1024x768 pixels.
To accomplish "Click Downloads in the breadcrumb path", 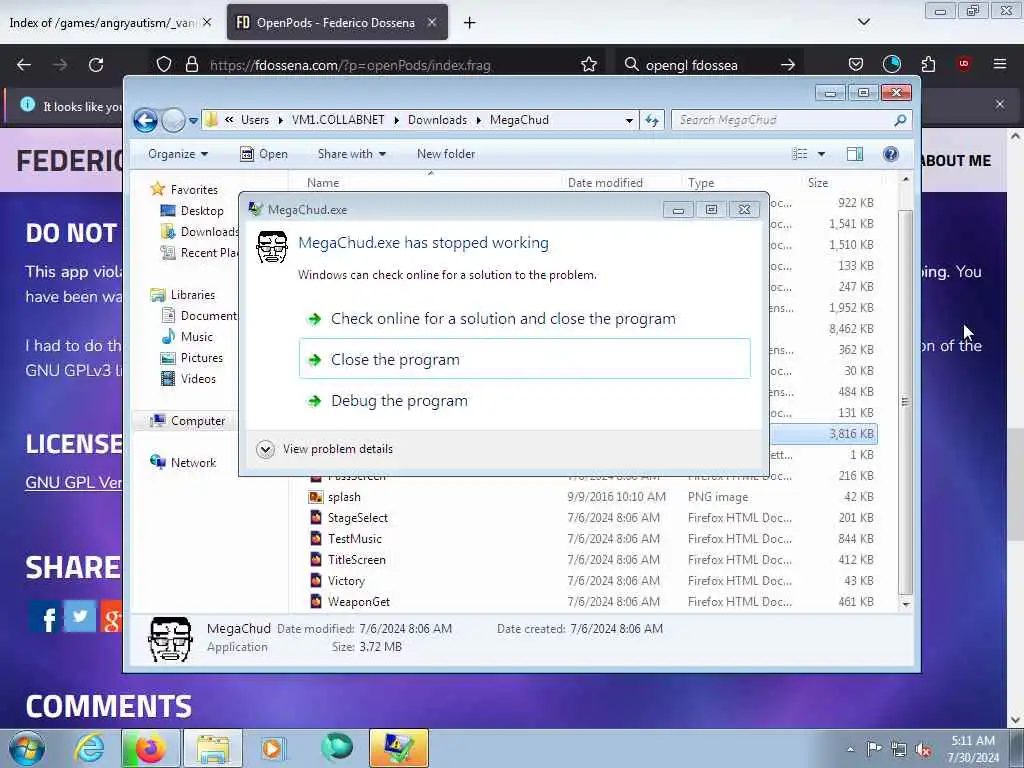I will click(x=438, y=120).
